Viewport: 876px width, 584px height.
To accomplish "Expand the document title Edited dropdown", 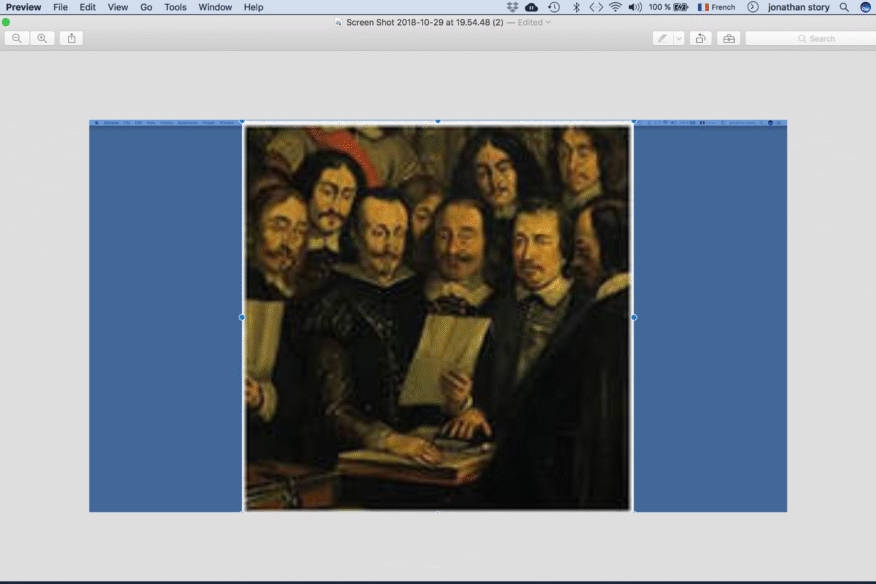I will [547, 22].
